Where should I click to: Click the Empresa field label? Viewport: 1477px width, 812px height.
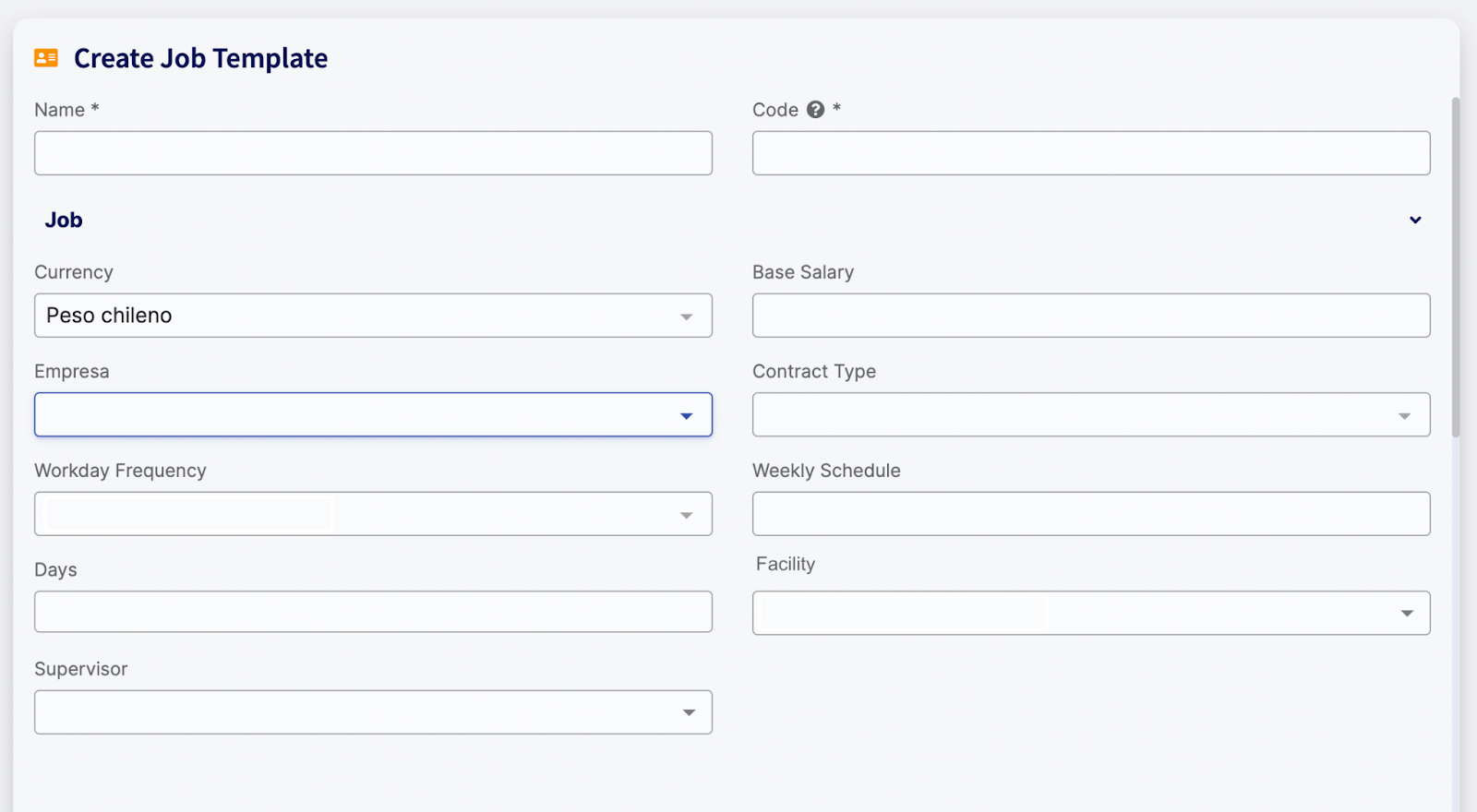coord(72,372)
